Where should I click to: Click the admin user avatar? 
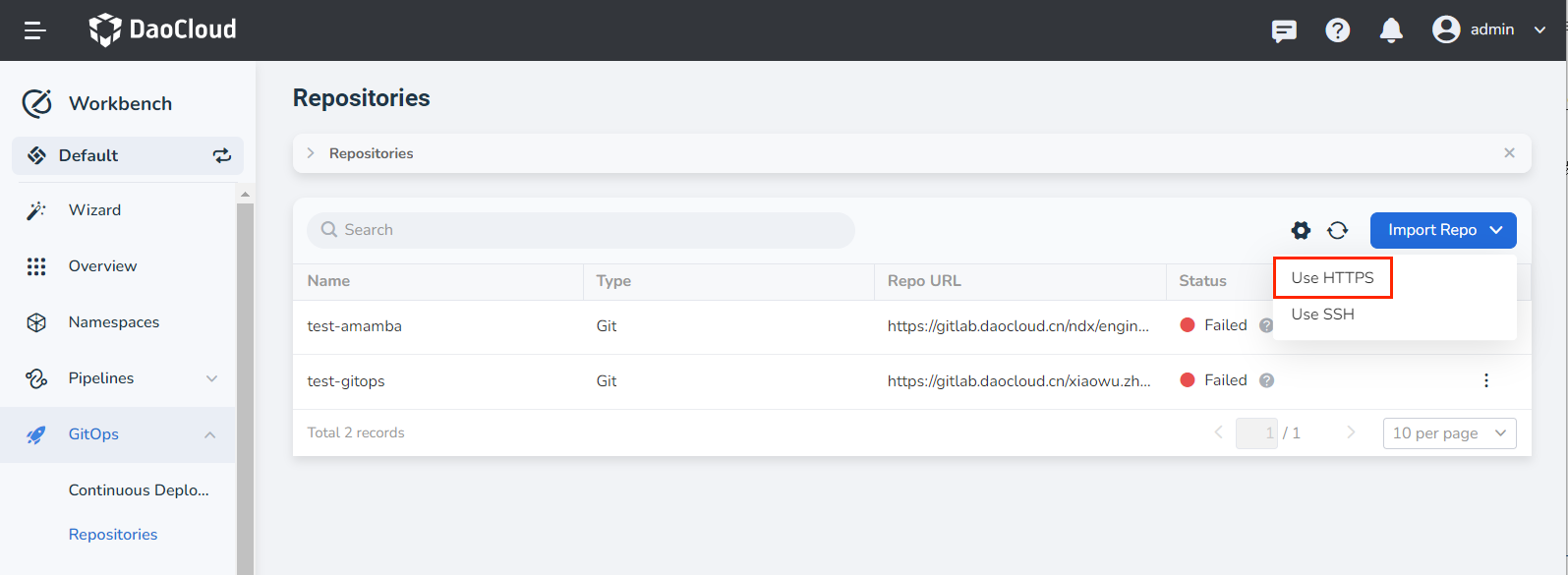[1446, 29]
